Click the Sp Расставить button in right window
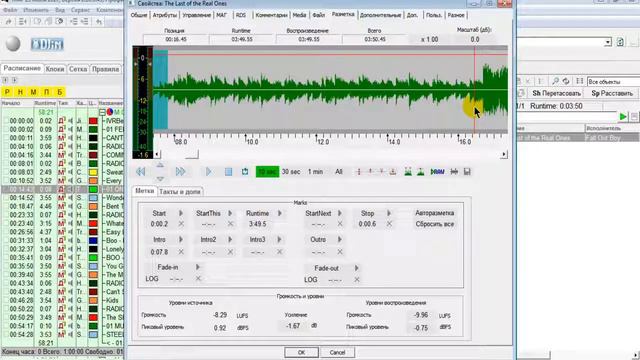Viewport: 640px width, 360px height. (x=612, y=93)
